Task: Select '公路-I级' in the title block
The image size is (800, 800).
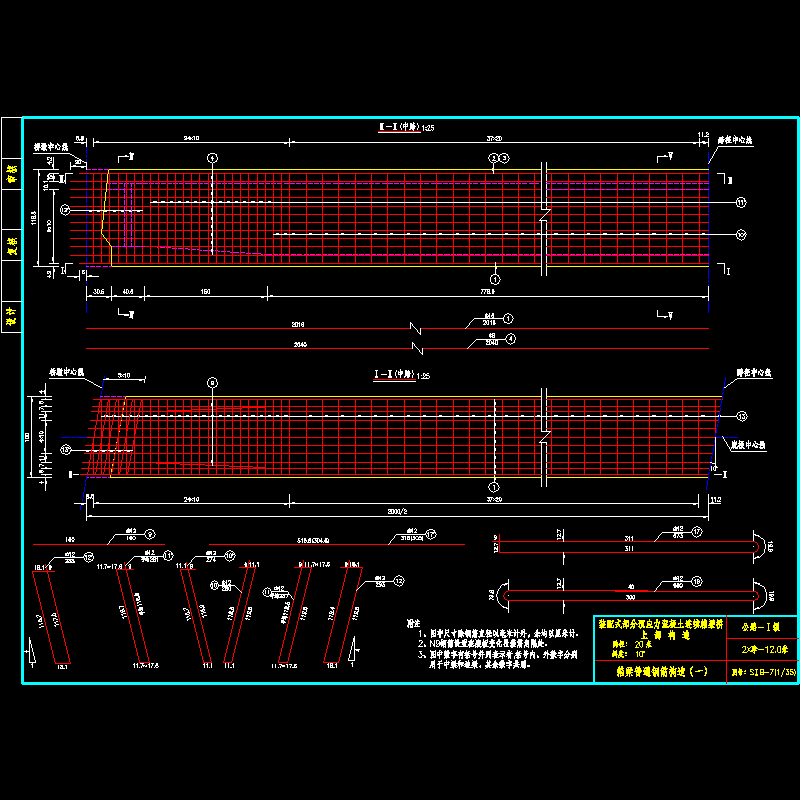Action: 761,628
